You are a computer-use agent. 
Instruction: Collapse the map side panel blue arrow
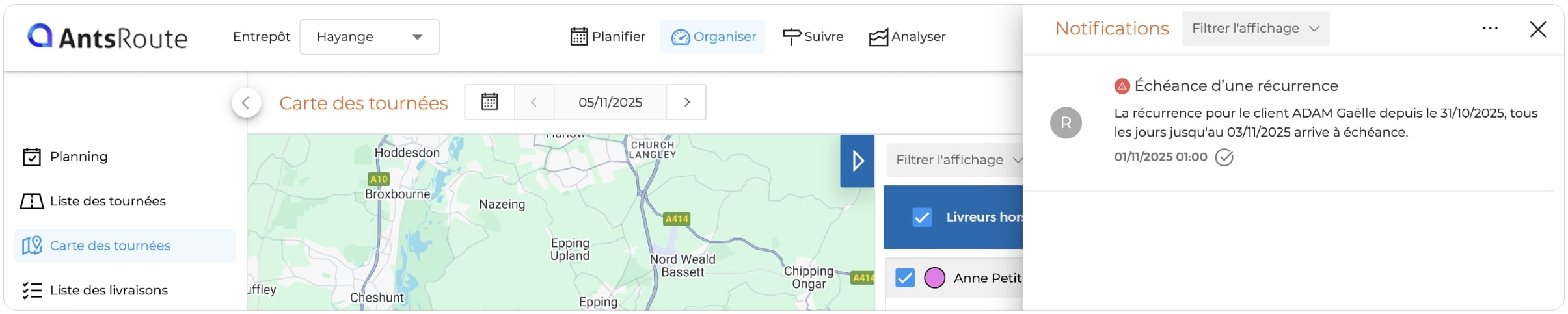pos(857,161)
